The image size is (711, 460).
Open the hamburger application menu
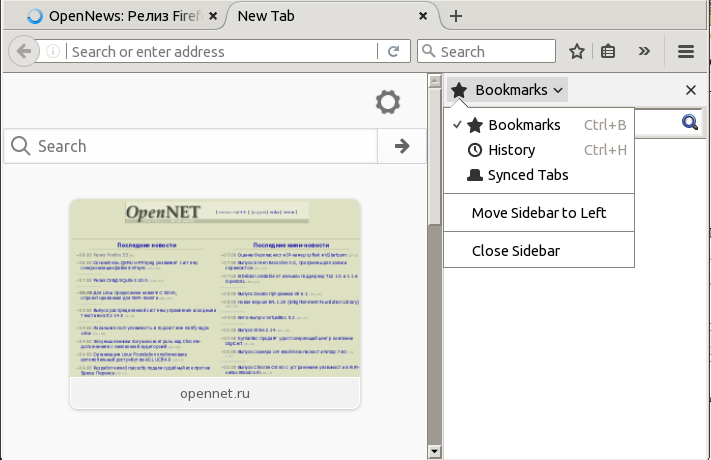pyautogui.click(x=686, y=51)
